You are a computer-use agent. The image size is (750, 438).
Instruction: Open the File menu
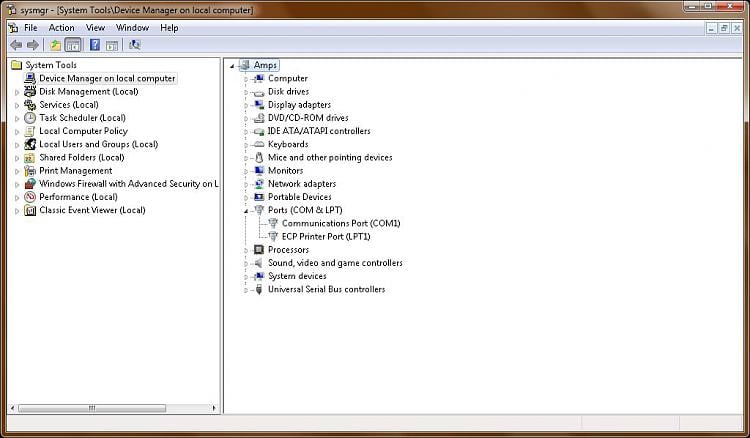(31, 28)
